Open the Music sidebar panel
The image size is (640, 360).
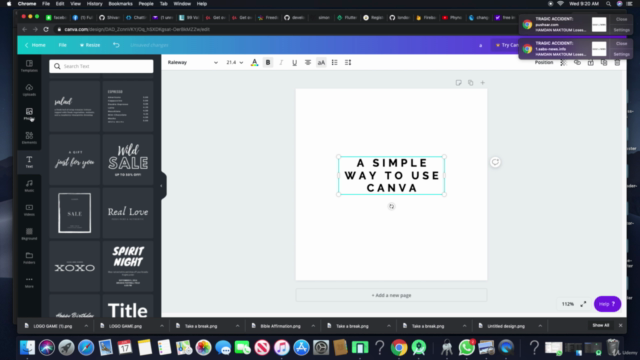[x=29, y=186]
